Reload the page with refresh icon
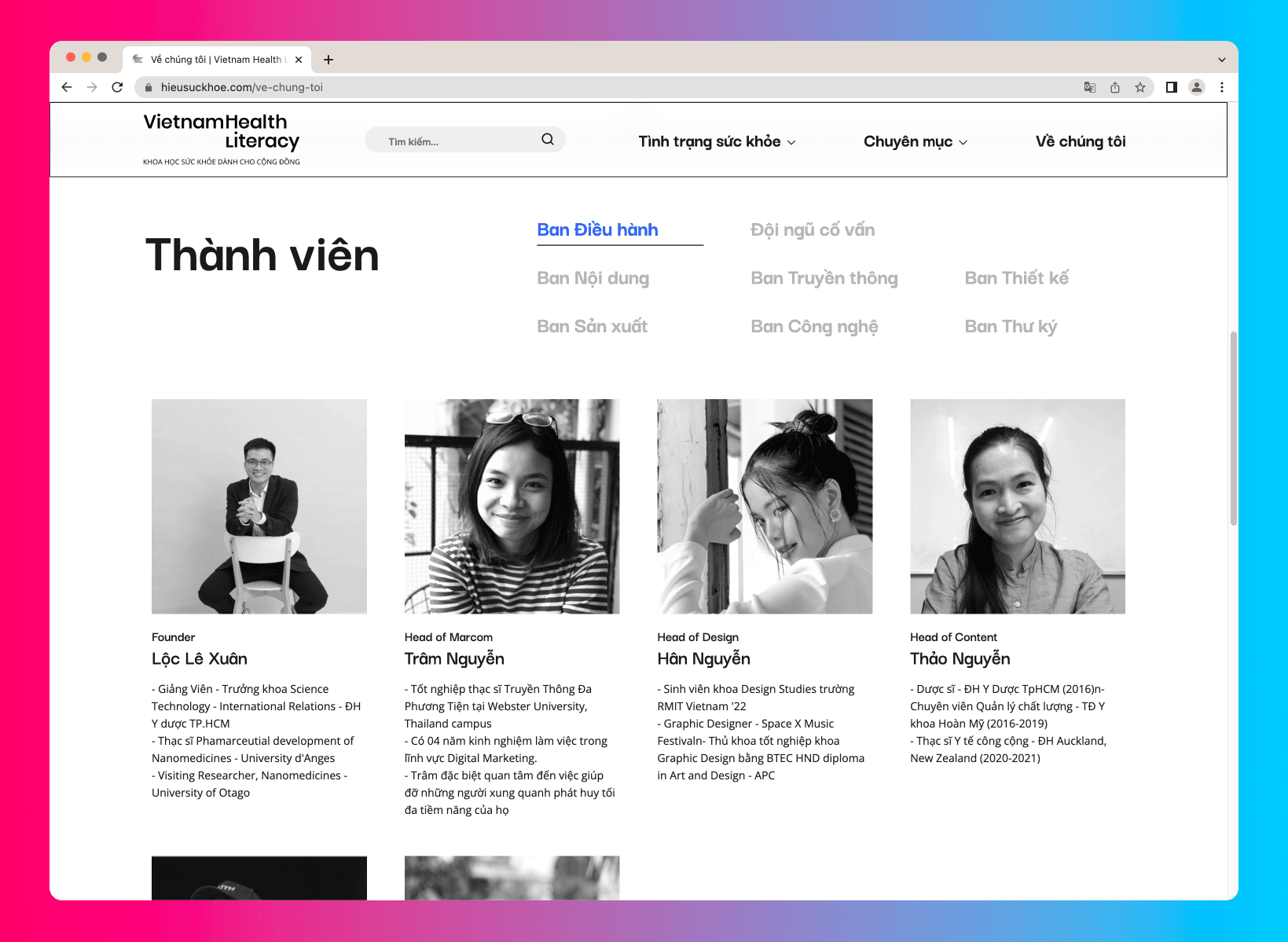1288x942 pixels. [x=117, y=87]
